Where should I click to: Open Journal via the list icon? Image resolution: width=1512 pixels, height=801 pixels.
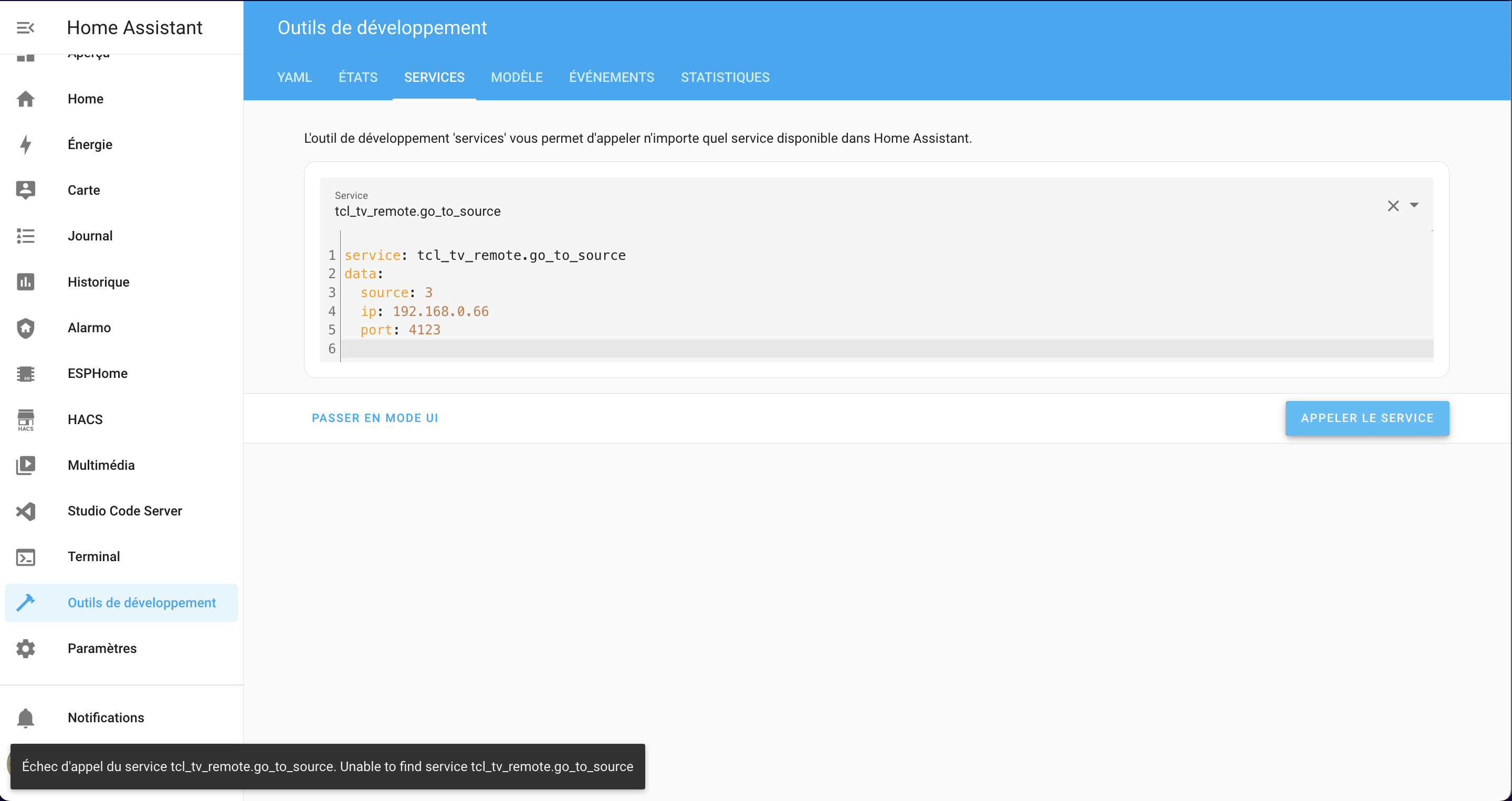pos(25,236)
